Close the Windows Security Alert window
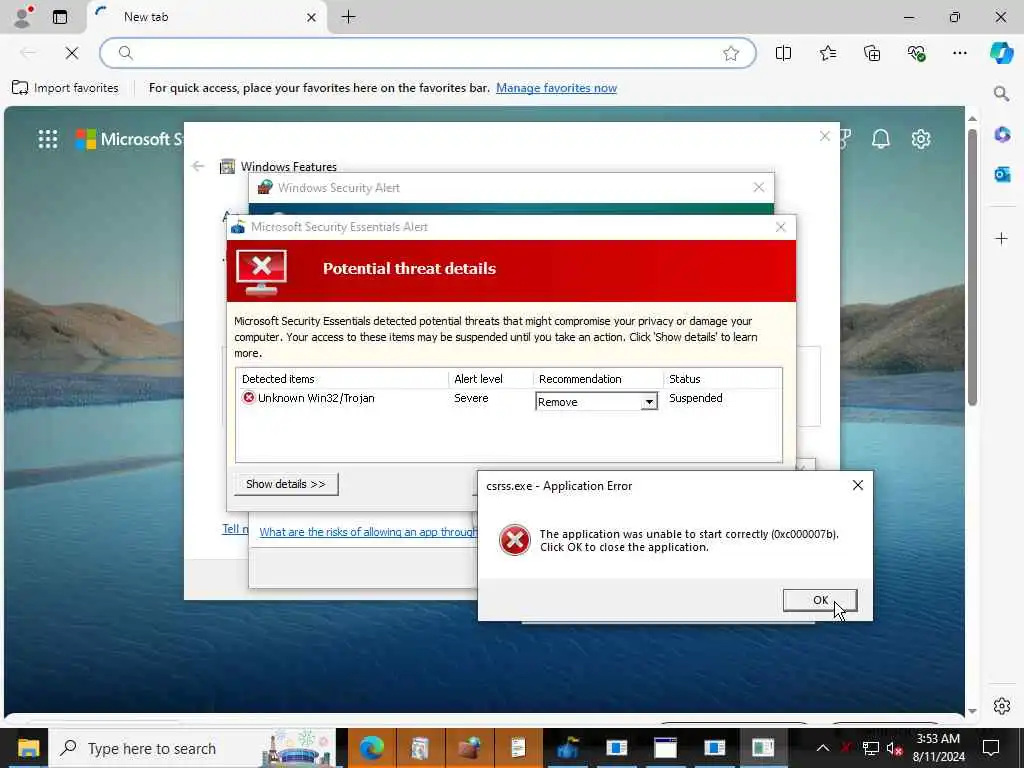Viewport: 1024px width, 768px height. [x=758, y=187]
